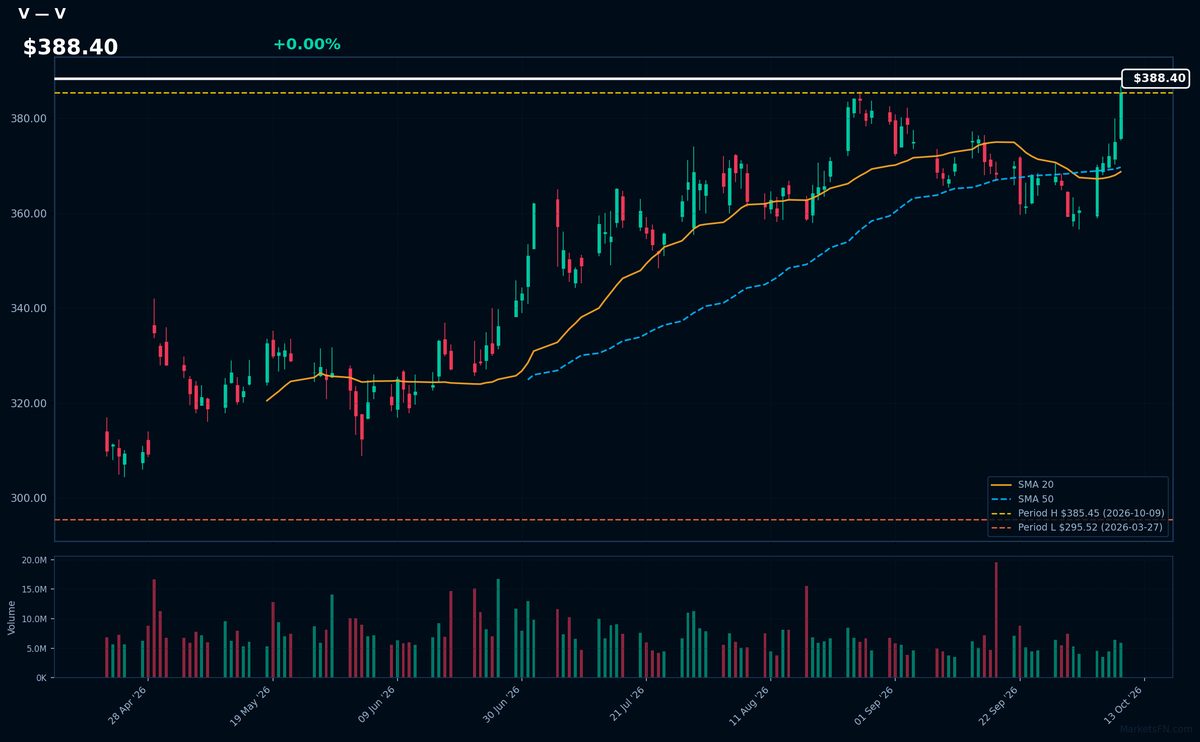Select the "21 Jul '26" date label
Viewport: 1200px width, 742px height.
[x=626, y=704]
